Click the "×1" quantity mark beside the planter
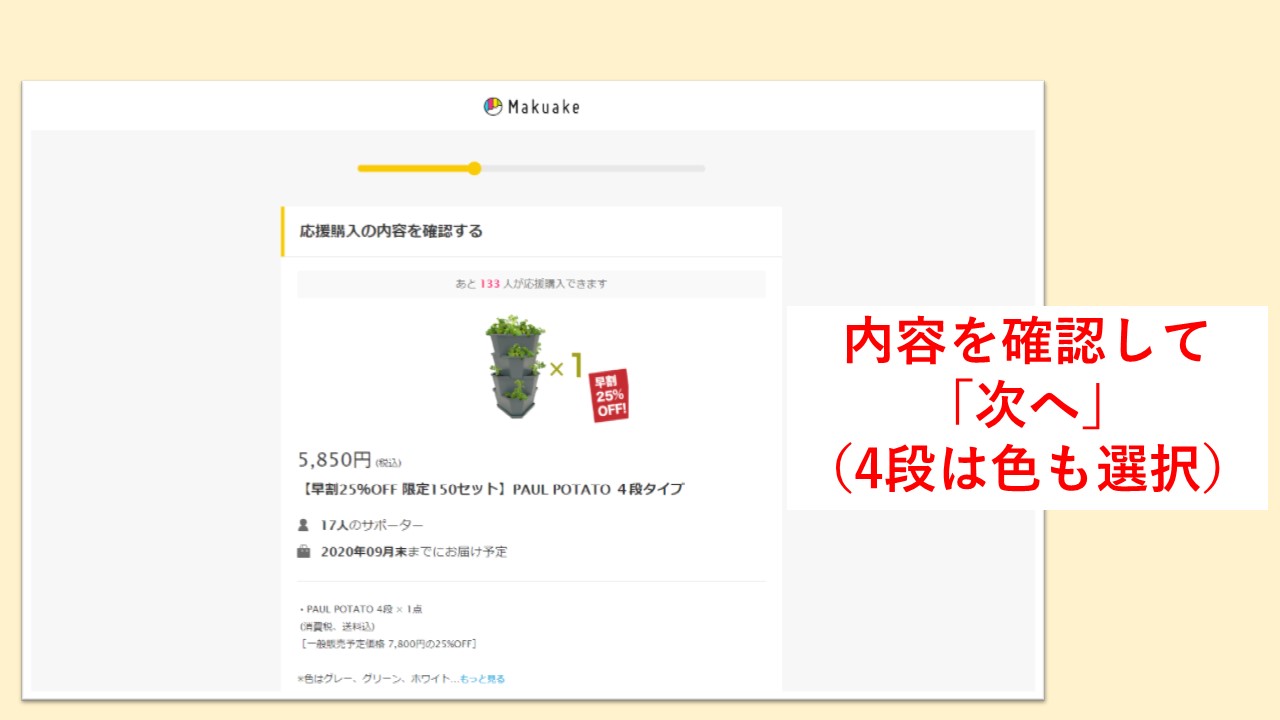 click(x=564, y=366)
